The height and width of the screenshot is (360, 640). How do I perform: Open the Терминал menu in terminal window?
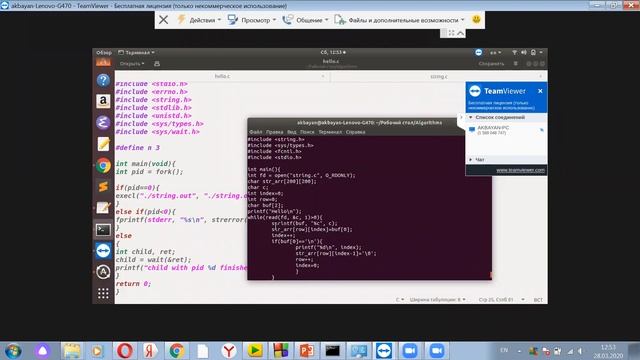click(x=330, y=132)
